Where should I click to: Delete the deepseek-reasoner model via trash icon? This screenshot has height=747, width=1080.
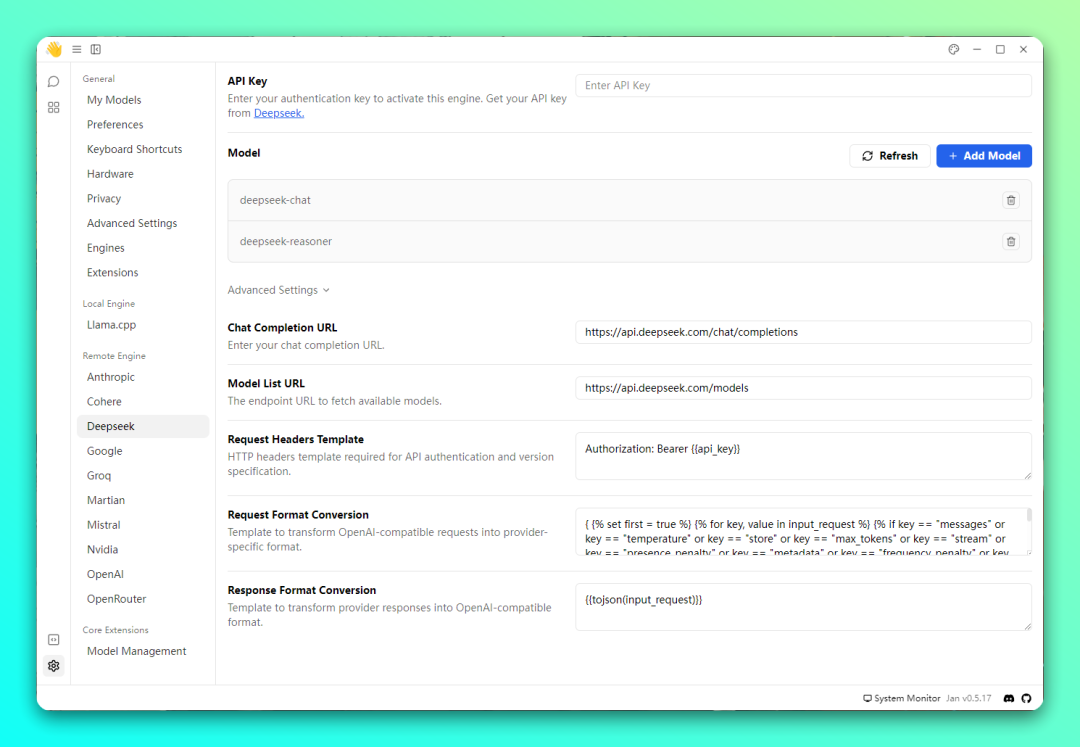coord(1011,241)
